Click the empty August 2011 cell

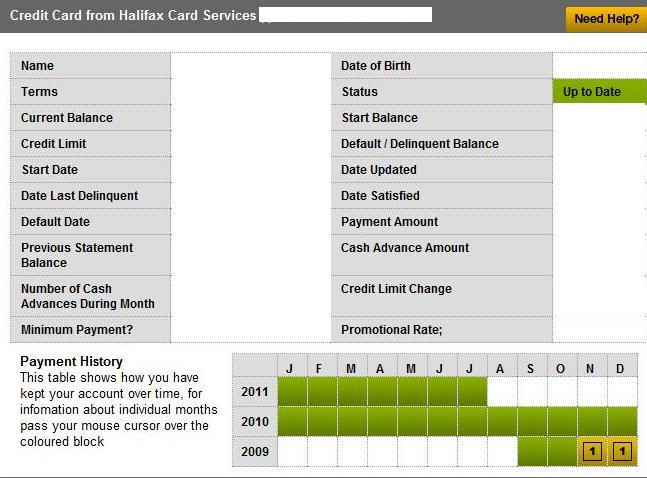coord(502,391)
